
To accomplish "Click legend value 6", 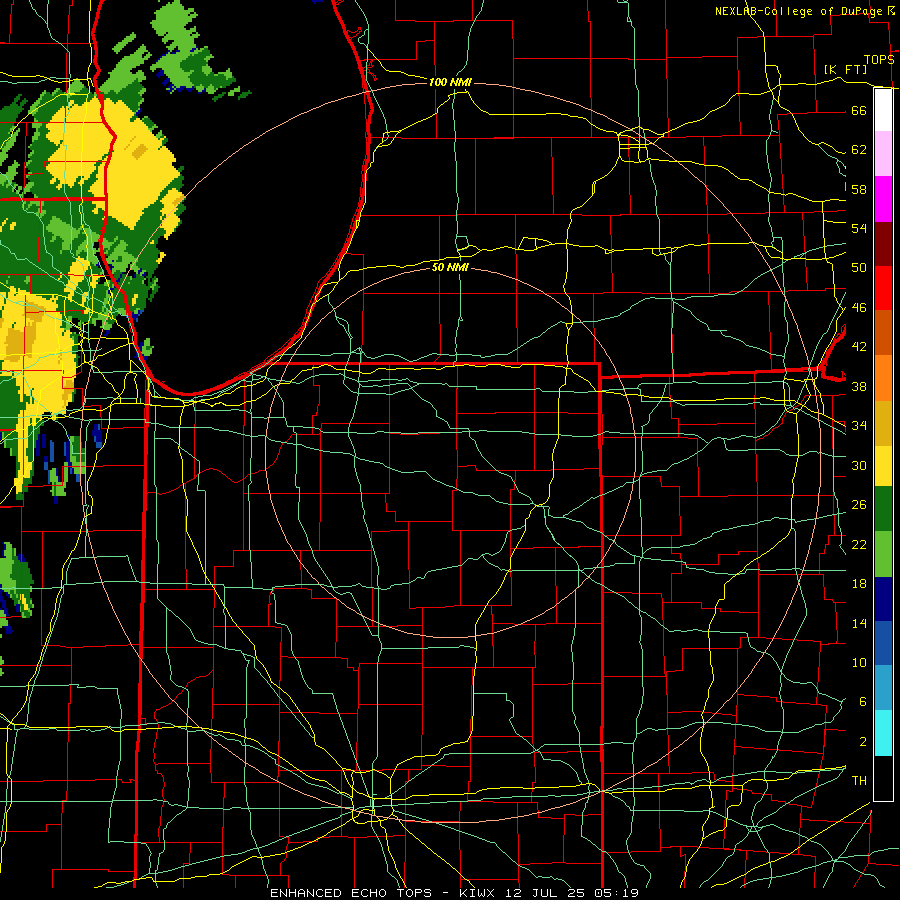I will pyautogui.click(x=862, y=701).
